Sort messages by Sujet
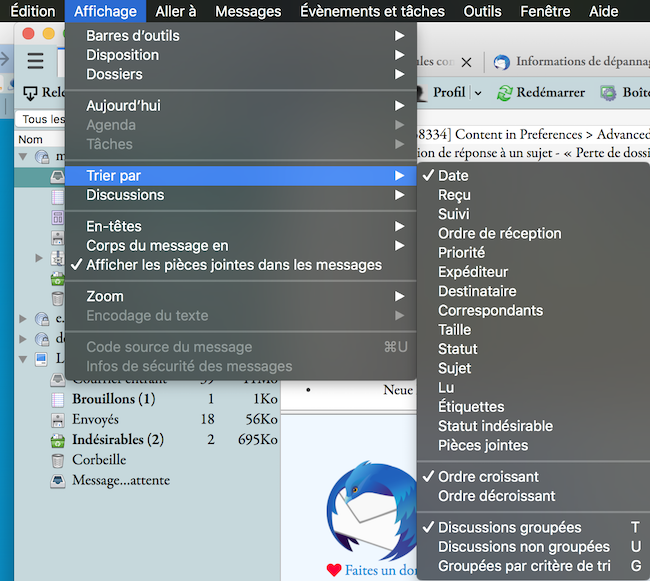 [533, 368]
